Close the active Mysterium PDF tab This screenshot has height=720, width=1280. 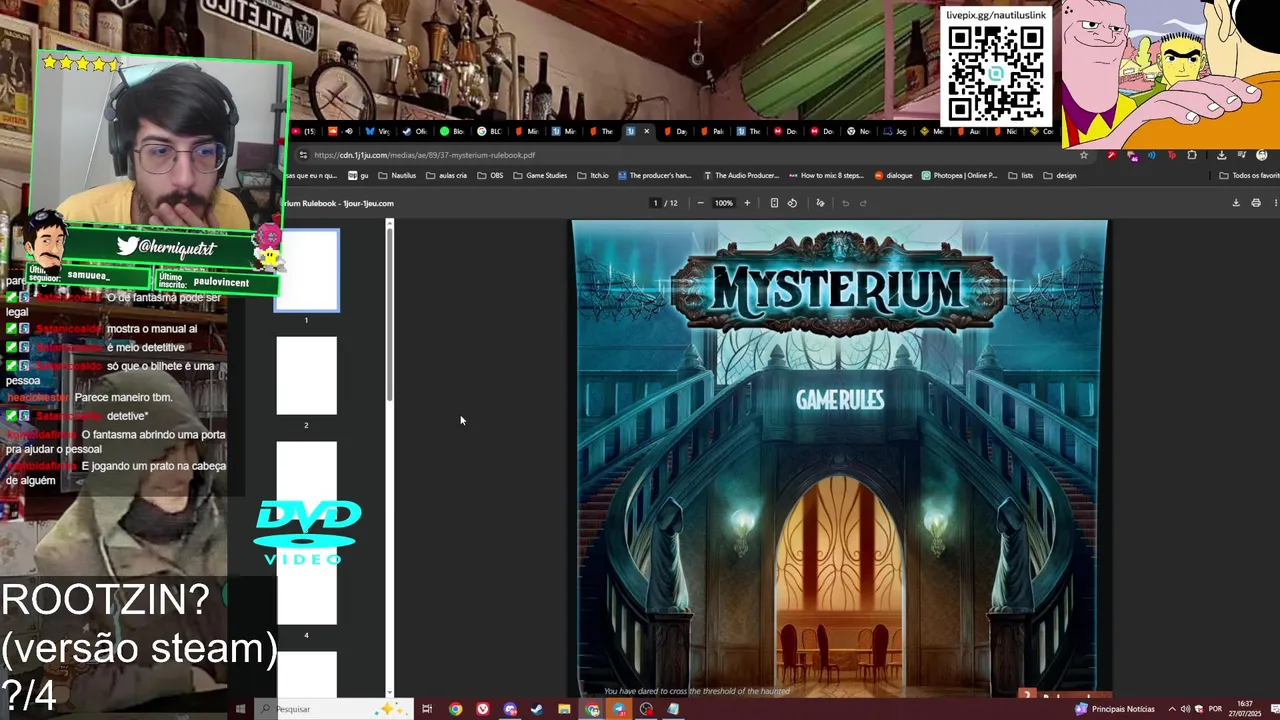(x=646, y=131)
